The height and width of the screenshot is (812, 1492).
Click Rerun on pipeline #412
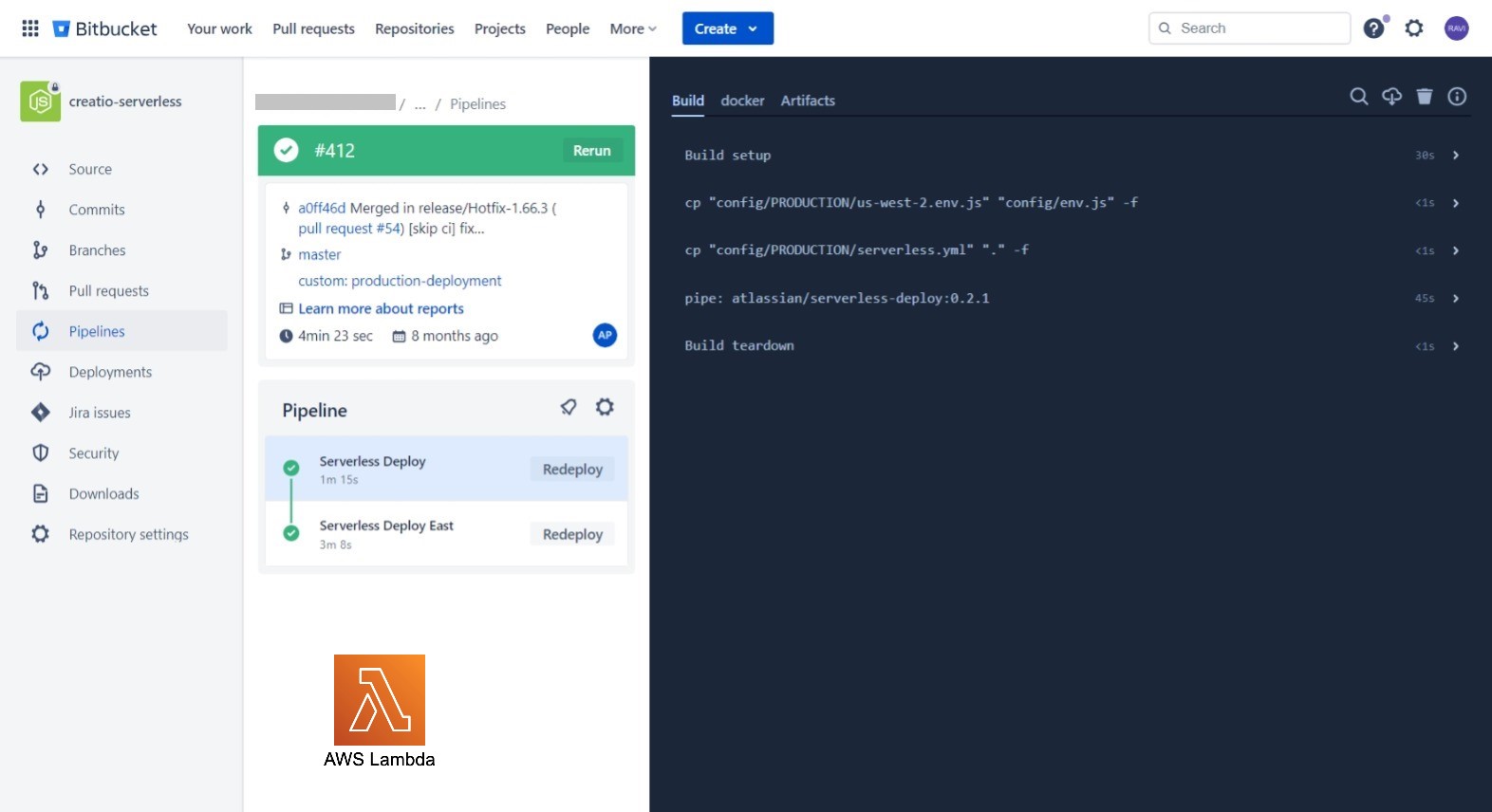click(x=591, y=151)
